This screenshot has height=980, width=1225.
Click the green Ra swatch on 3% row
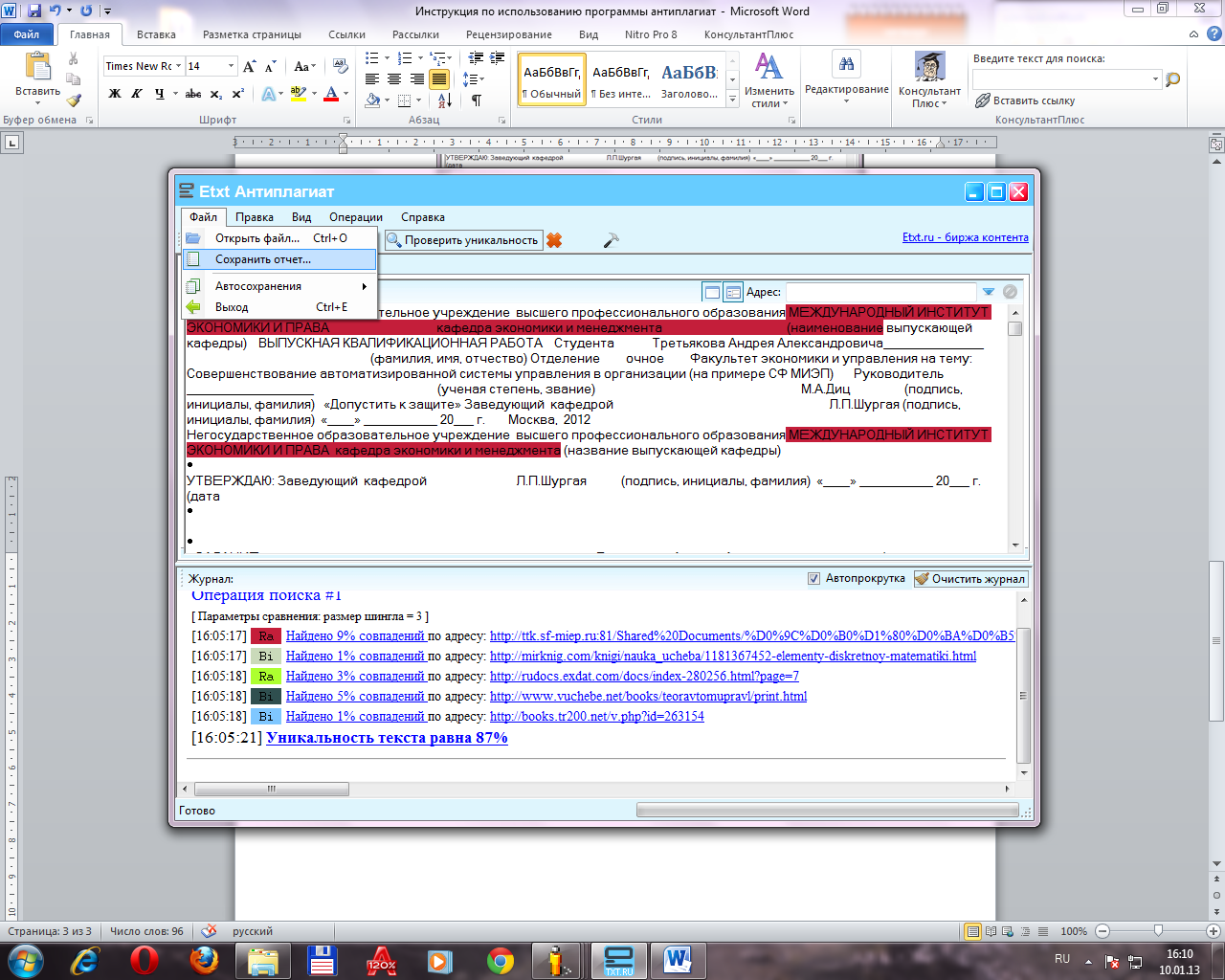(x=265, y=676)
